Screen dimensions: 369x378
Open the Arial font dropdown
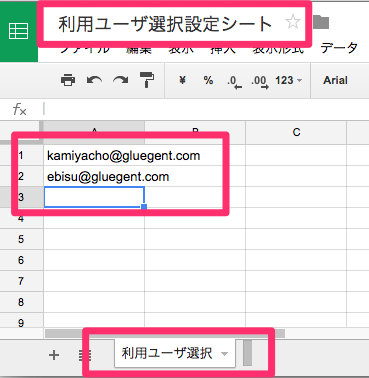pos(335,80)
